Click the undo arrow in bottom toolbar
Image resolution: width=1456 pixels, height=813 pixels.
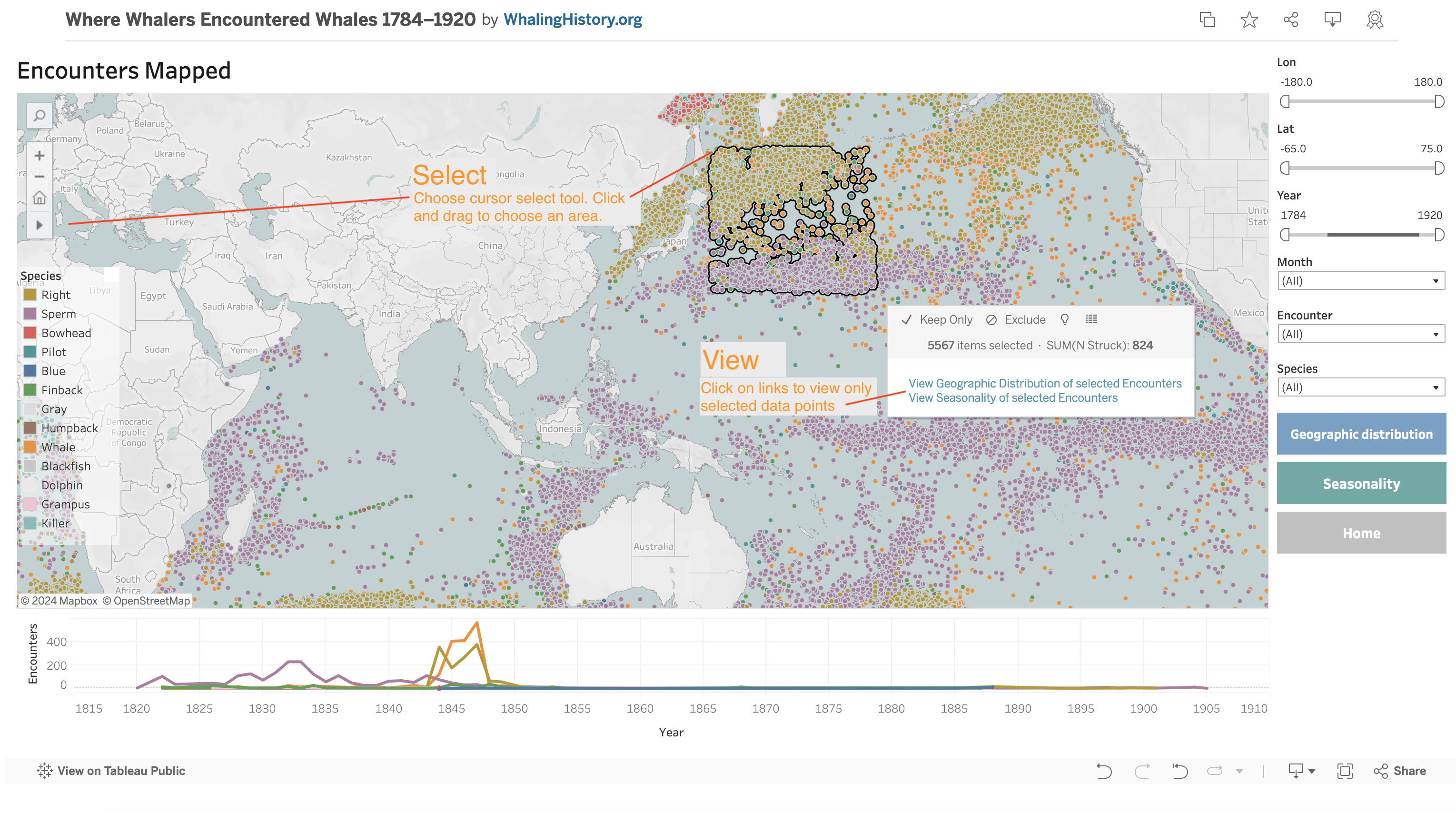pos(1104,771)
